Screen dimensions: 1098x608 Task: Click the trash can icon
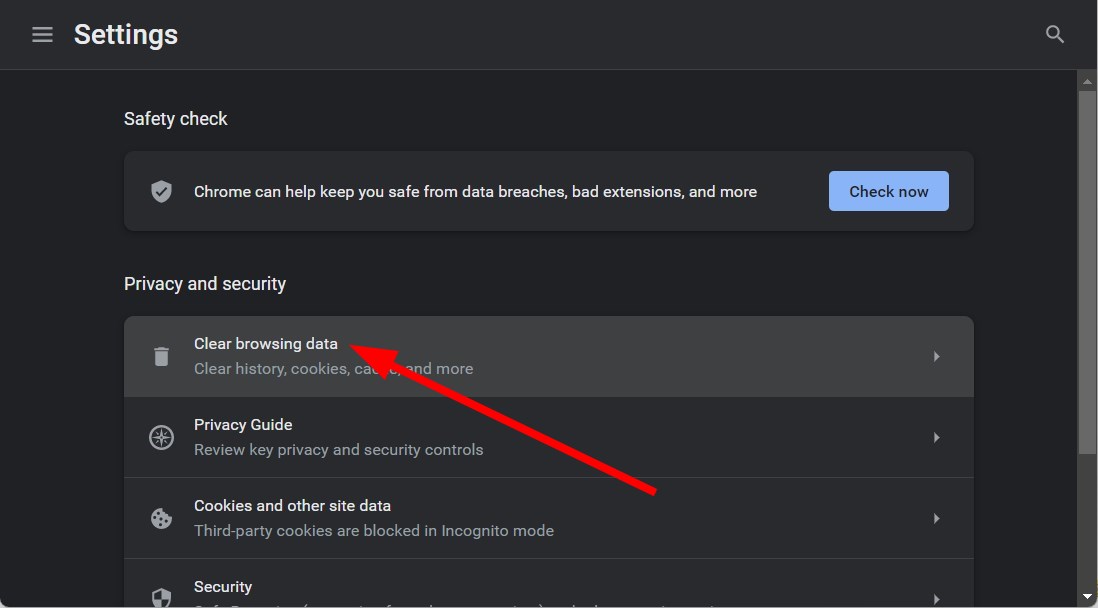click(161, 356)
